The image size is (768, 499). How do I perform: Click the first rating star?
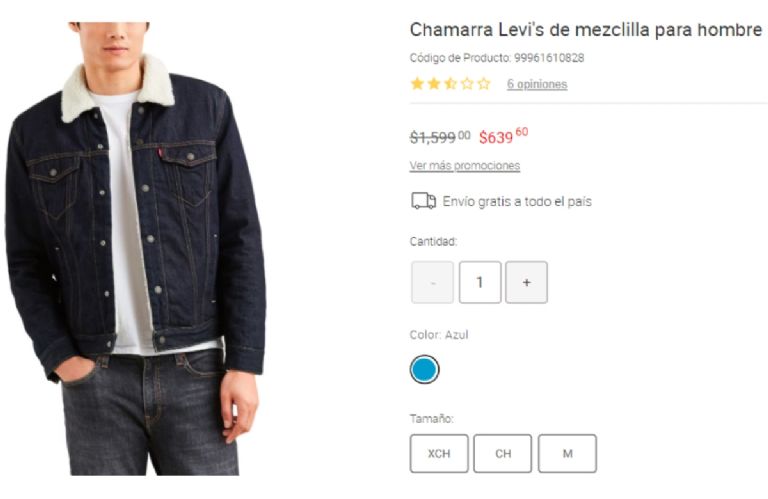pos(417,84)
